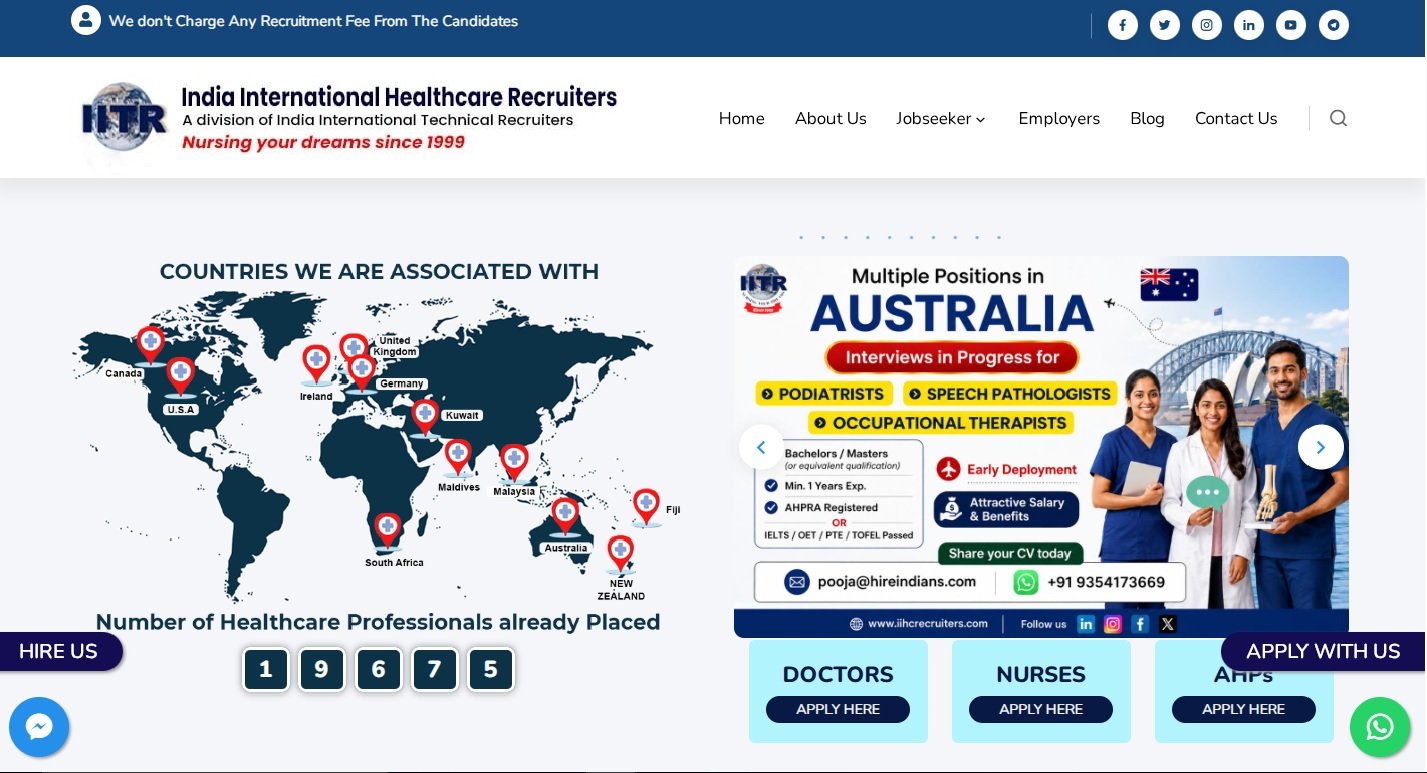
Task: Open the Australia positions banner
Action: click(1041, 447)
